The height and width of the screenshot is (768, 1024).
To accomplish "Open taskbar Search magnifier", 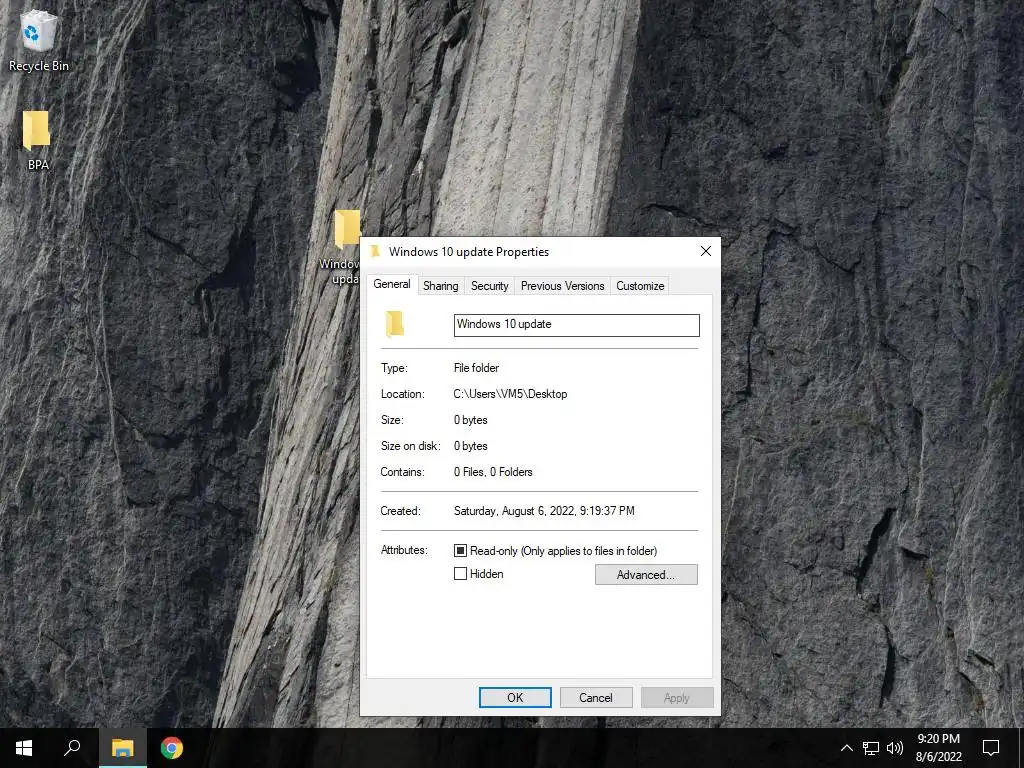I will [72, 748].
